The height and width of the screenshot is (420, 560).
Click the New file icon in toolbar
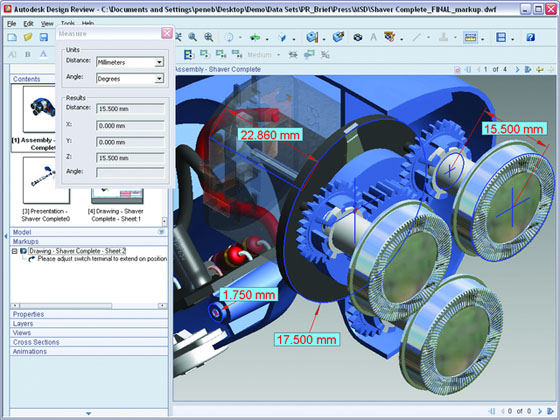[x=12, y=37]
